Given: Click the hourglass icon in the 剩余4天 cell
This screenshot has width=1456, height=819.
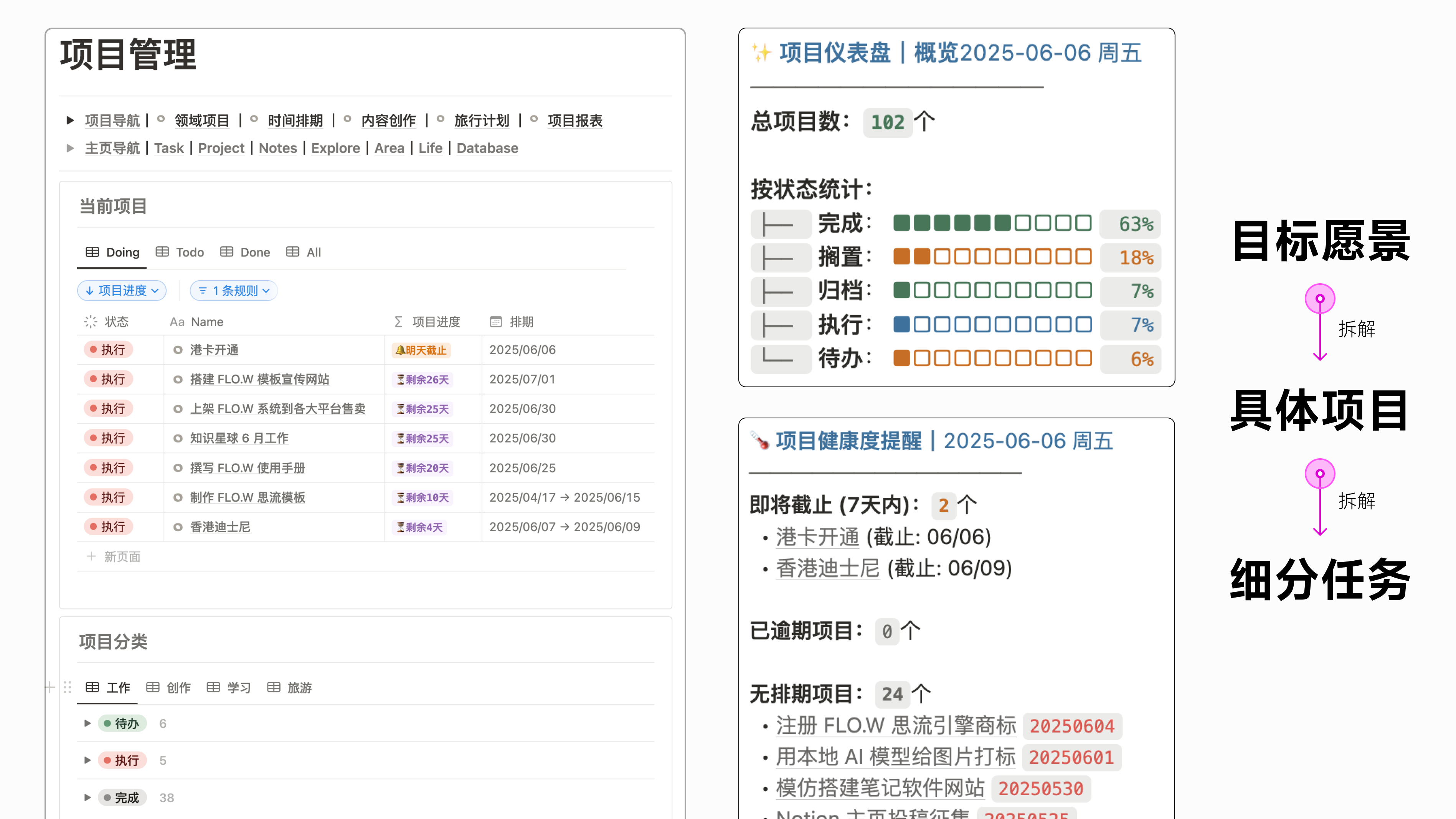Looking at the screenshot, I should click(400, 527).
